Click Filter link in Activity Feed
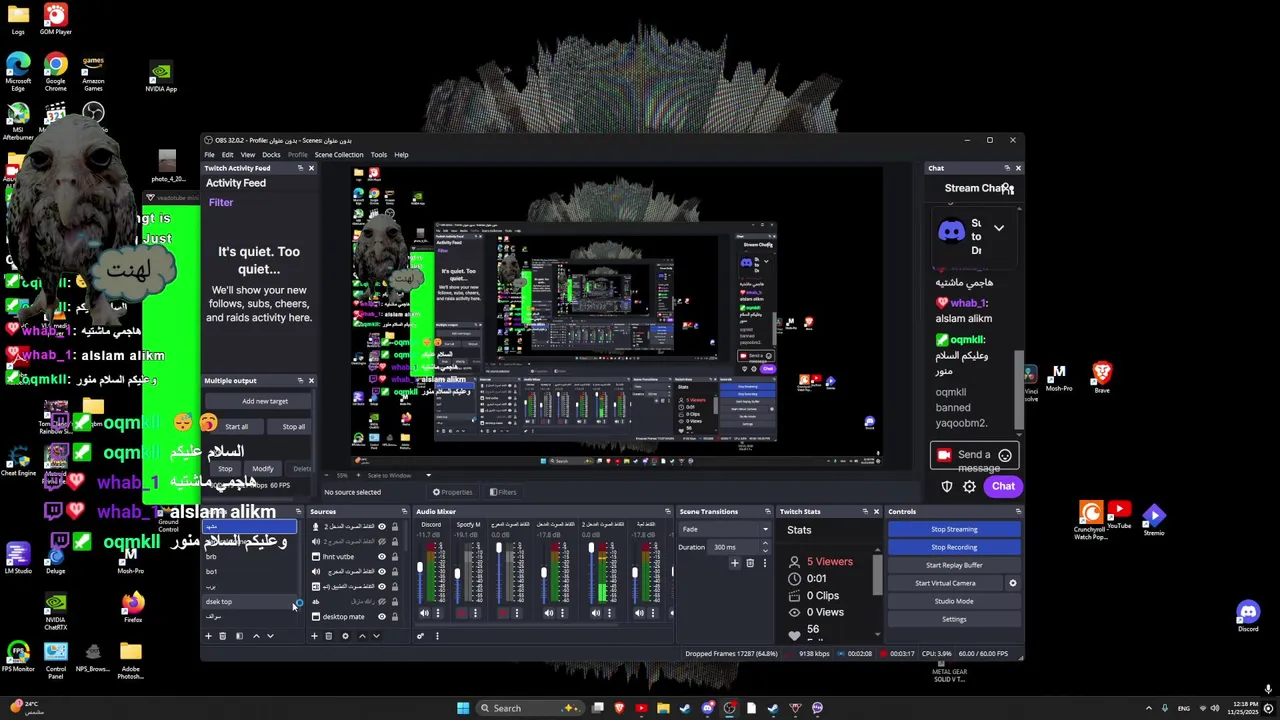 pyautogui.click(x=221, y=203)
